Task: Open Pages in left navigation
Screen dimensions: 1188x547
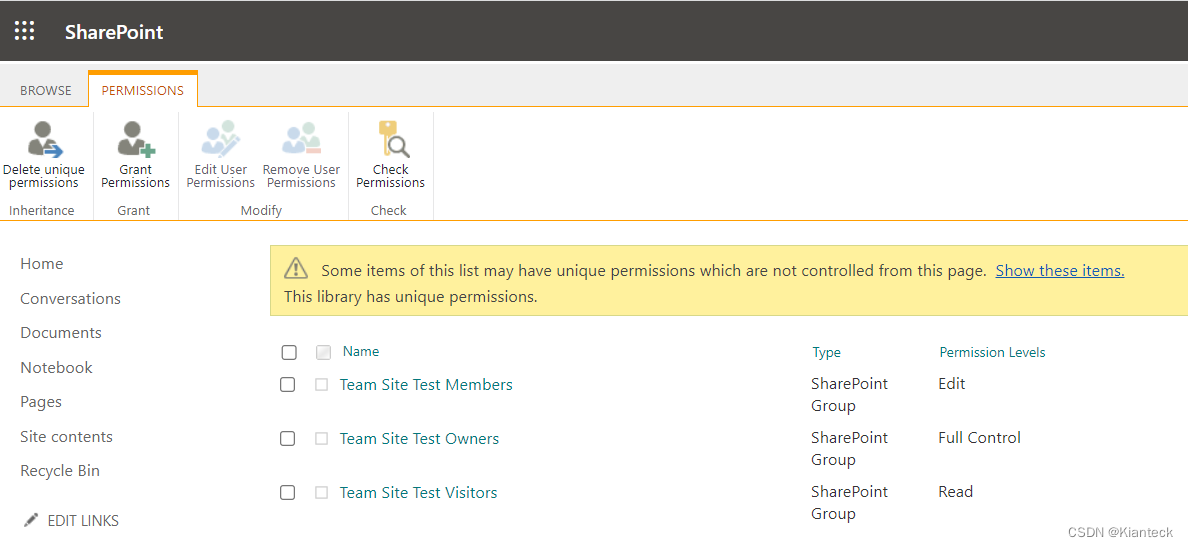Action: click(41, 402)
